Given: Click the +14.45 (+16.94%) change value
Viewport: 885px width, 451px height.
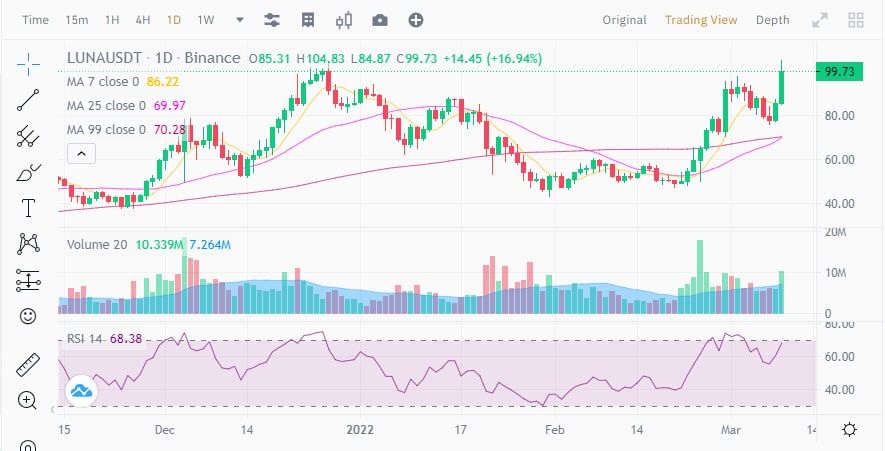Looking at the screenshot, I should tap(492, 58).
